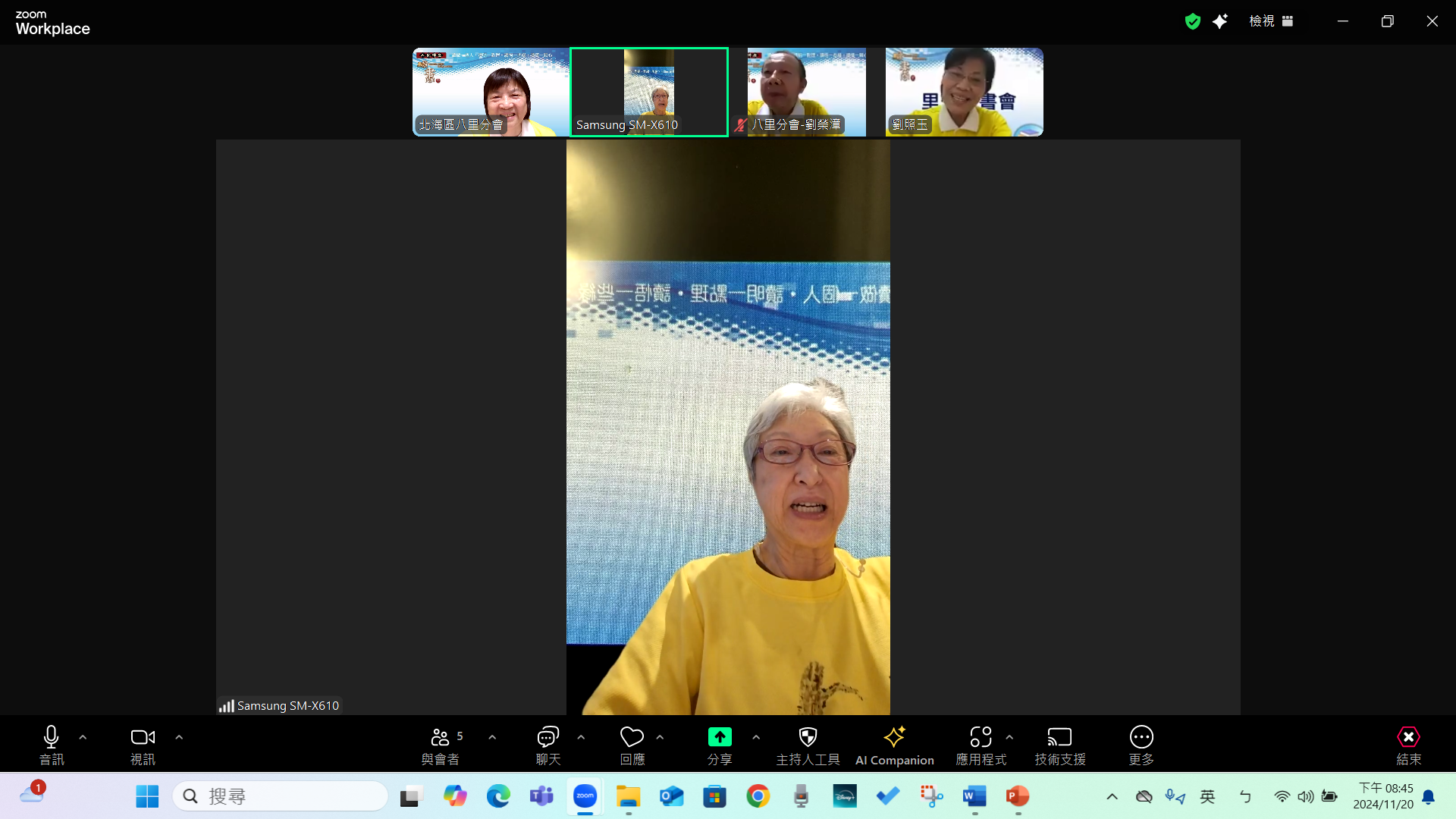Open the Apps icon in toolbar

980,745
